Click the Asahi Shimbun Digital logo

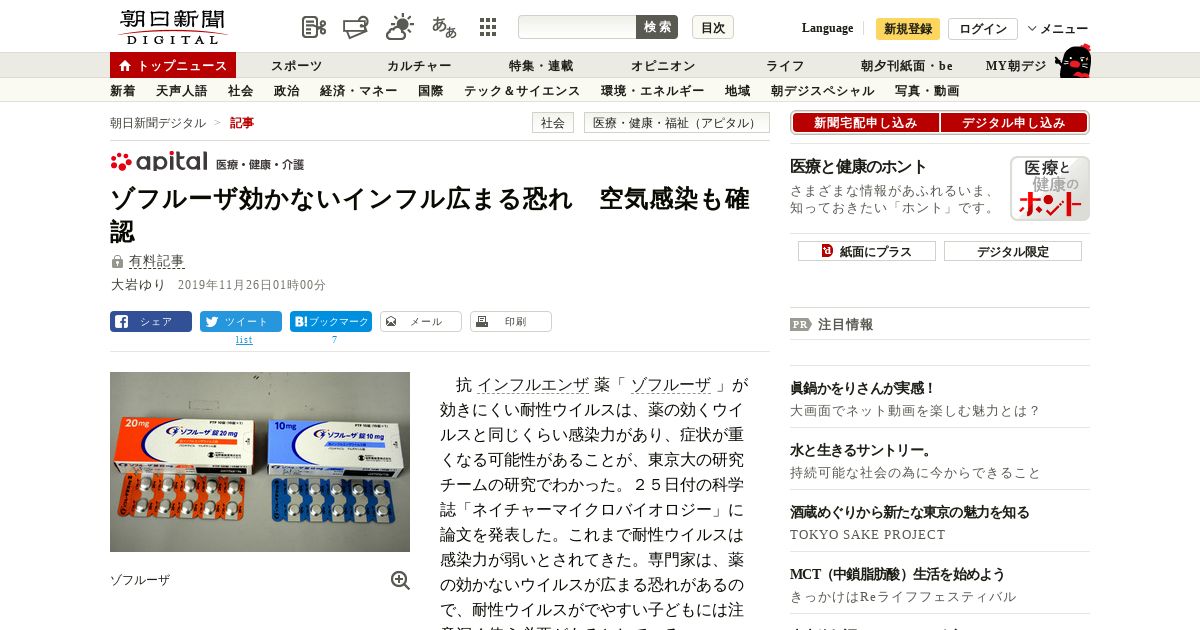pyautogui.click(x=172, y=27)
